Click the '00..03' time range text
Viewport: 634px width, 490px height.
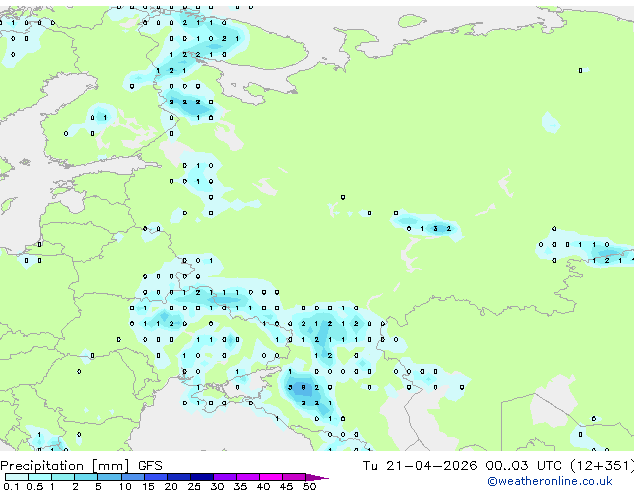[x=507, y=466]
